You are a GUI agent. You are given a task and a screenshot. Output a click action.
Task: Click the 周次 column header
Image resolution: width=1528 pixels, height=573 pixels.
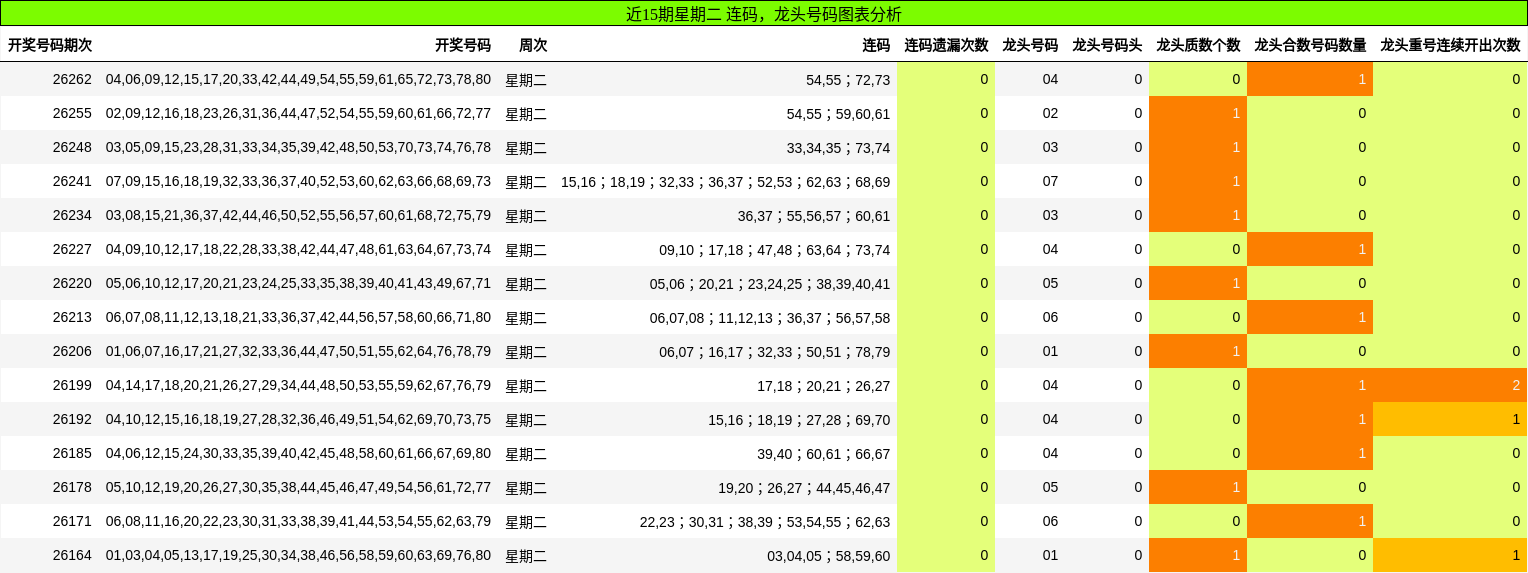click(x=533, y=45)
